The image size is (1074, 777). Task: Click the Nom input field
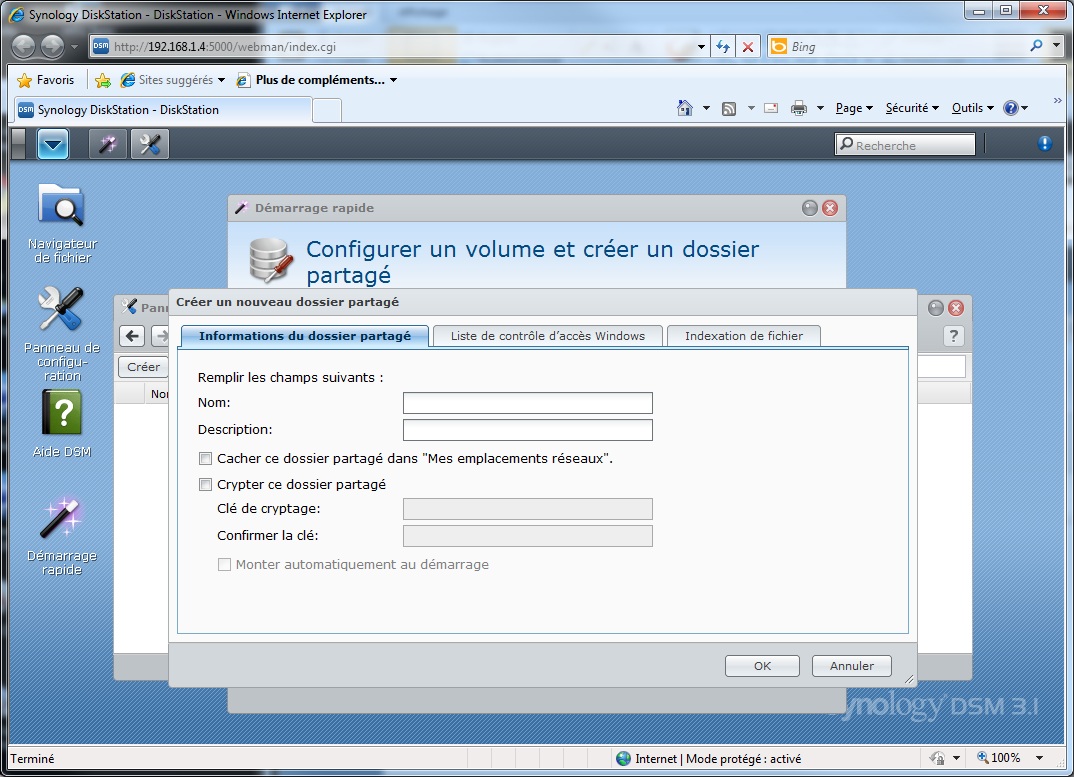pyautogui.click(x=527, y=403)
